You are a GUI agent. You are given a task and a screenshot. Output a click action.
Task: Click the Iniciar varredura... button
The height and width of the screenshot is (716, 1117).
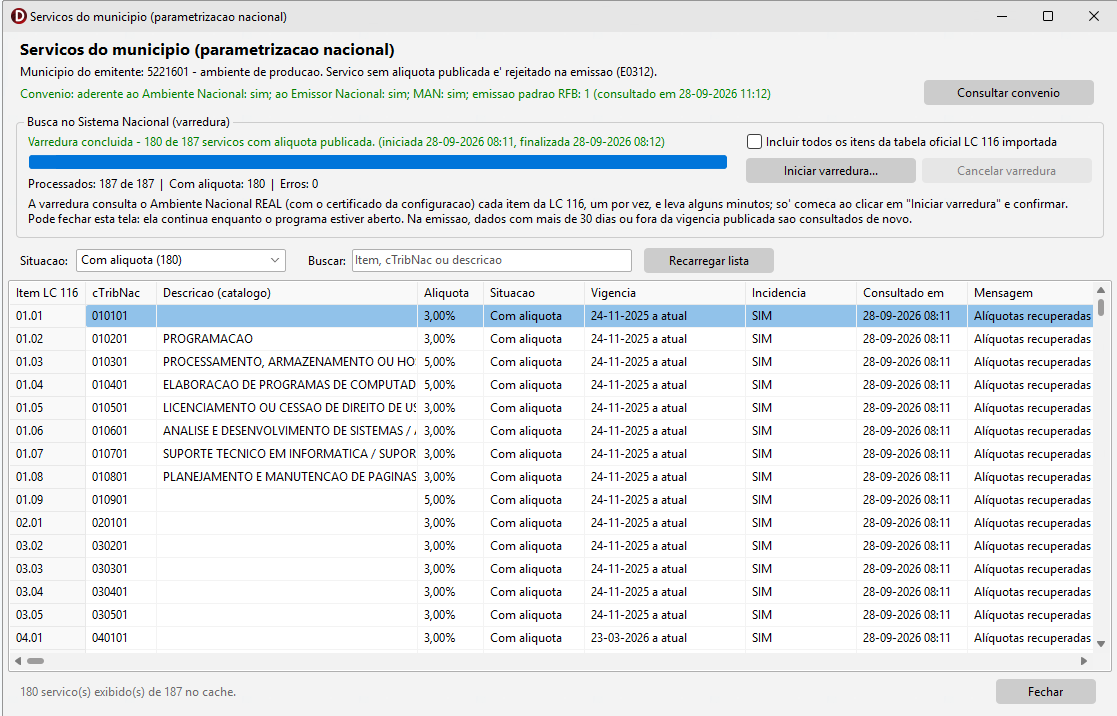pyautogui.click(x=831, y=170)
